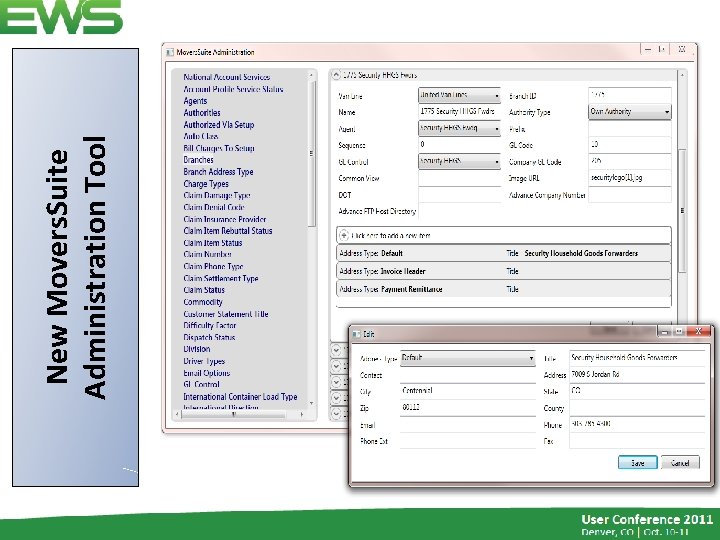720x540 pixels.
Task: Select the Address Type Payment Remittance row
Action: point(504,289)
